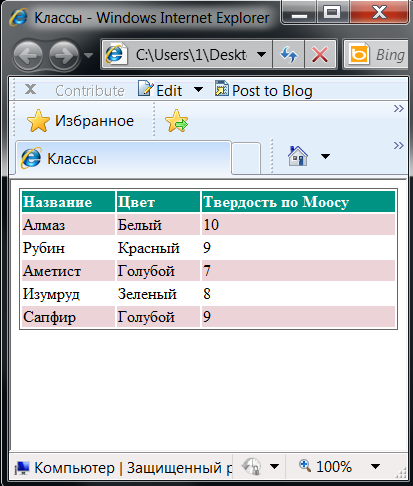
Task: Open a new blank tab
Action: [246, 158]
